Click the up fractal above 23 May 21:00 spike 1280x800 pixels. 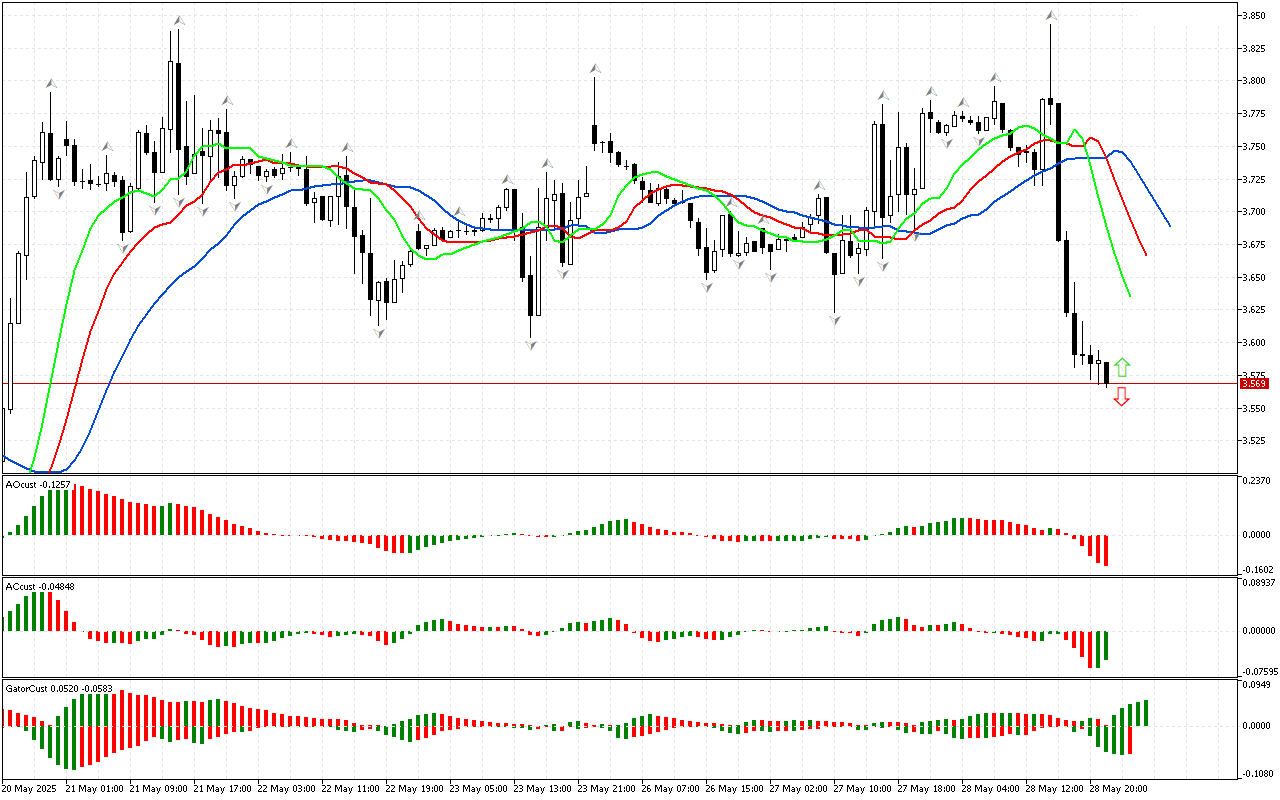click(x=594, y=69)
